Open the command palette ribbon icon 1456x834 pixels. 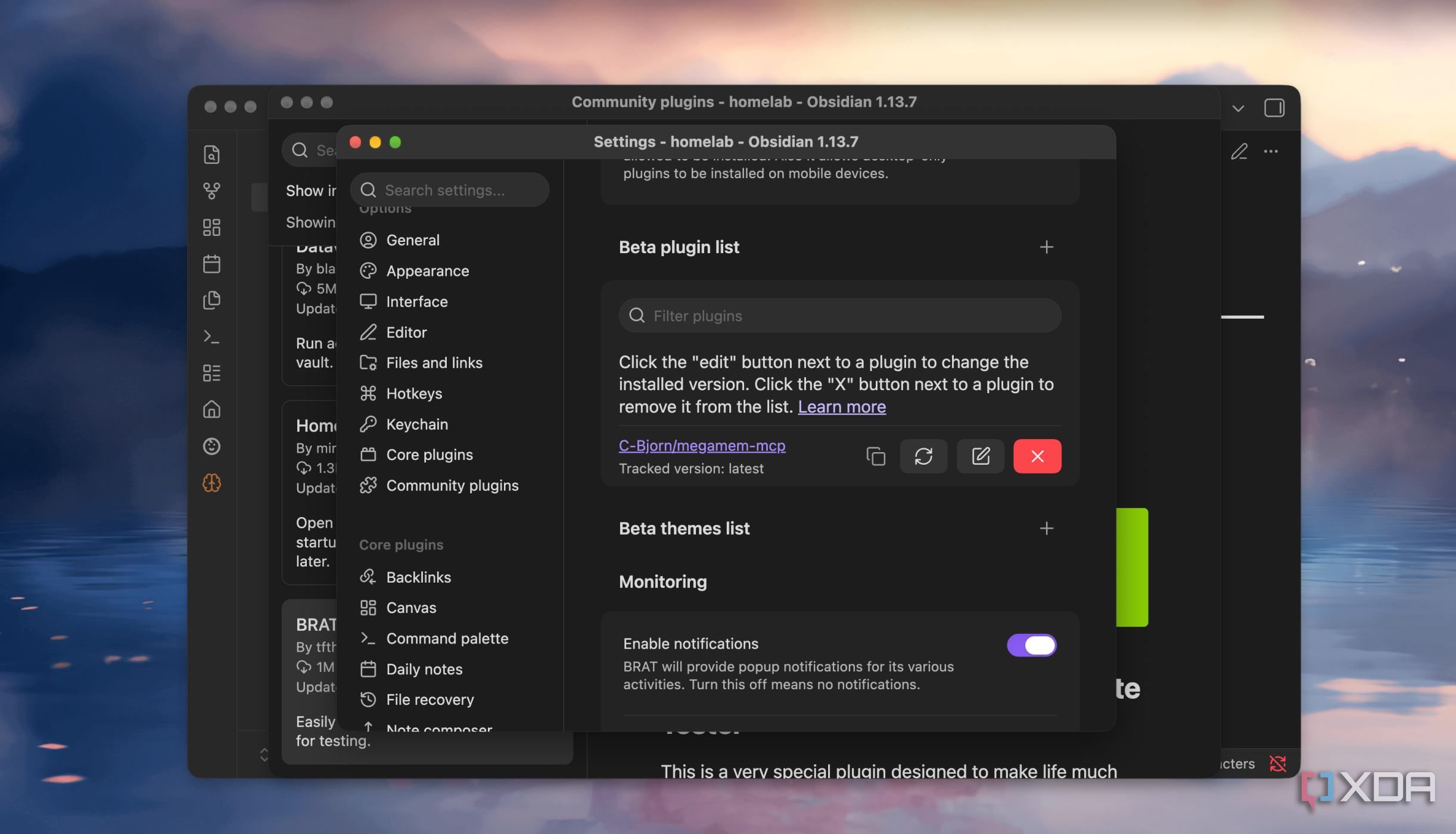click(x=211, y=337)
